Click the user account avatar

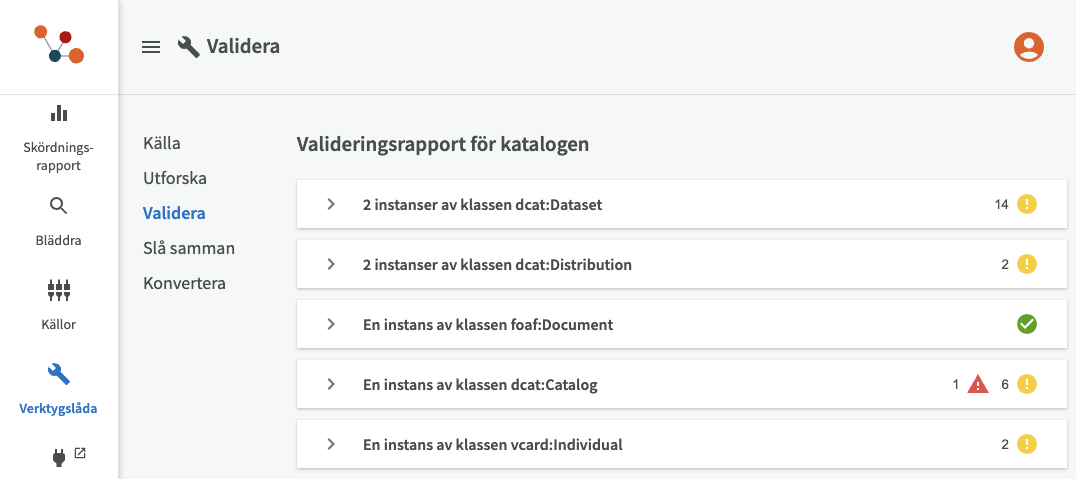(x=1028, y=46)
